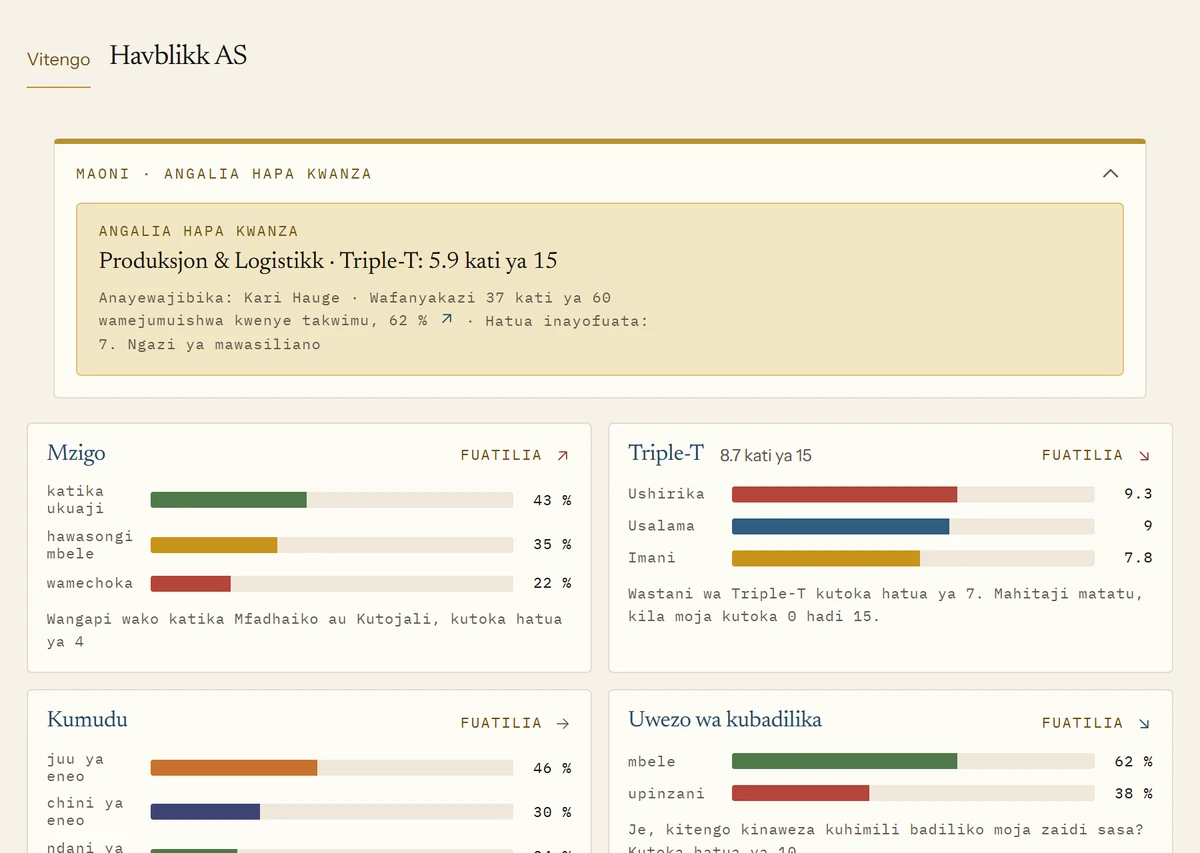Click the "8.7 kati ya 15" score
Viewport: 1200px width, 853px height.
(766, 456)
